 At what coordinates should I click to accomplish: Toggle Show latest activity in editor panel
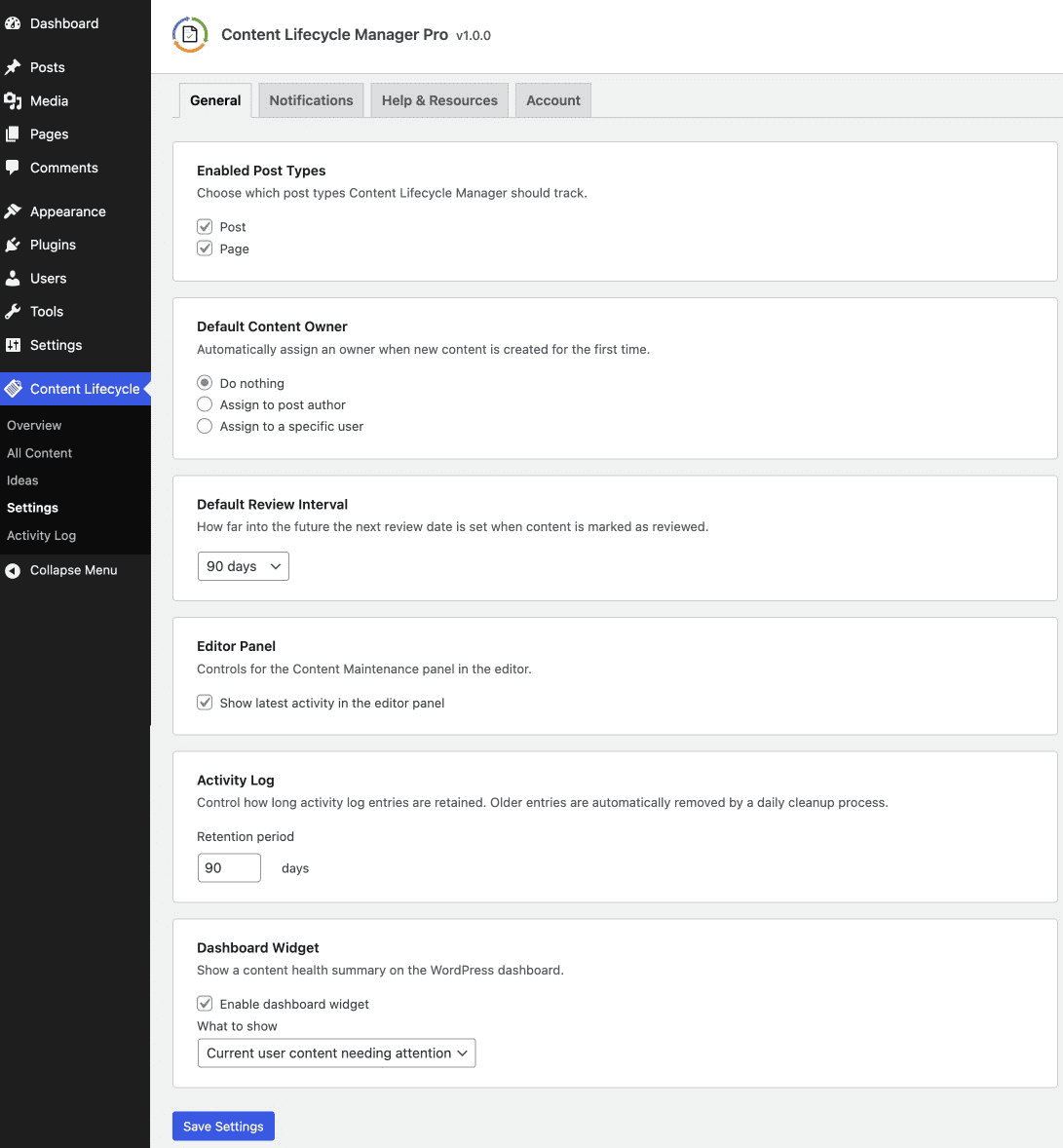[x=205, y=703]
